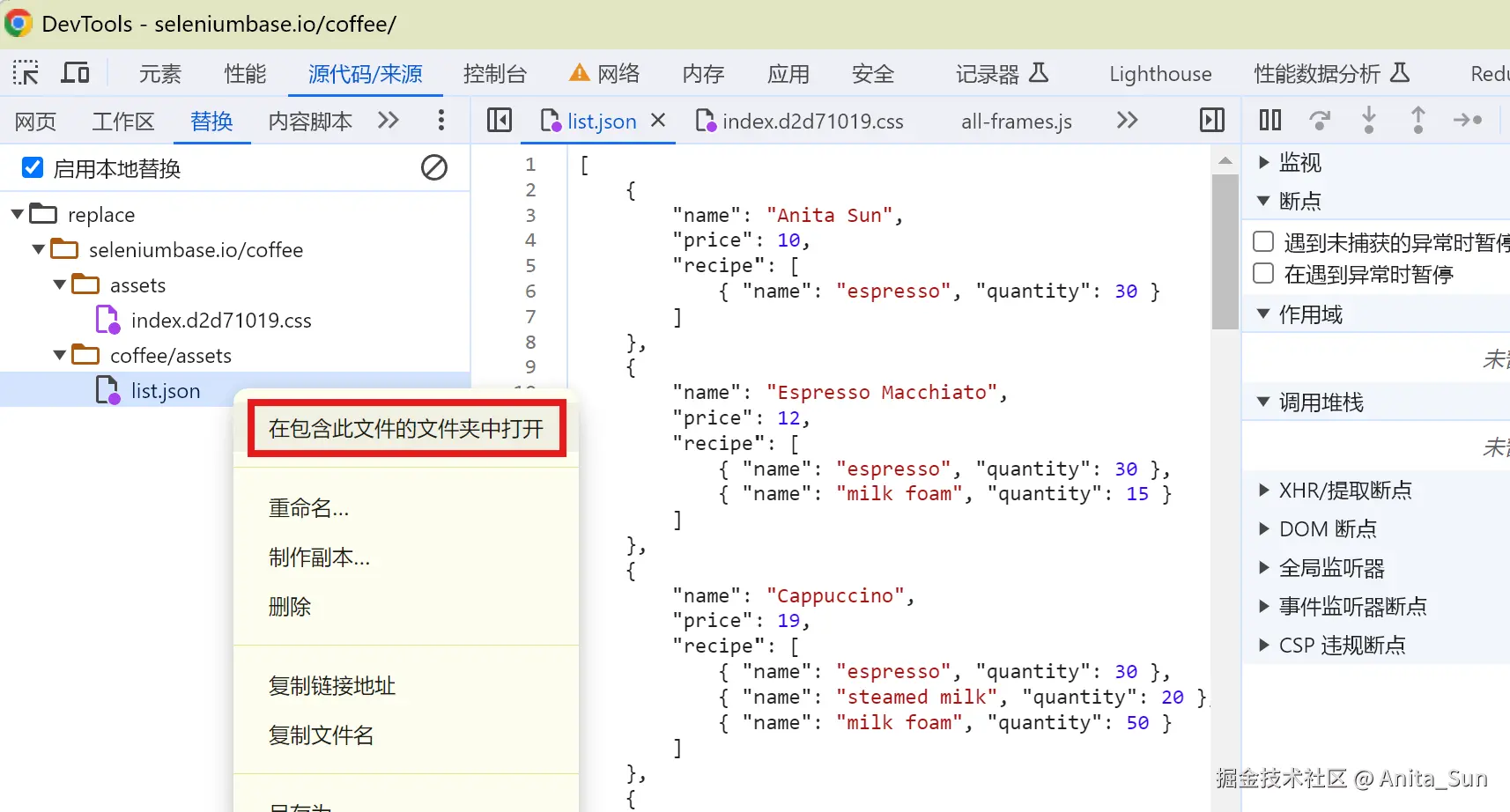The height and width of the screenshot is (812, 1510).
Task: Select the 源代码/来源 panel tab
Action: click(366, 74)
